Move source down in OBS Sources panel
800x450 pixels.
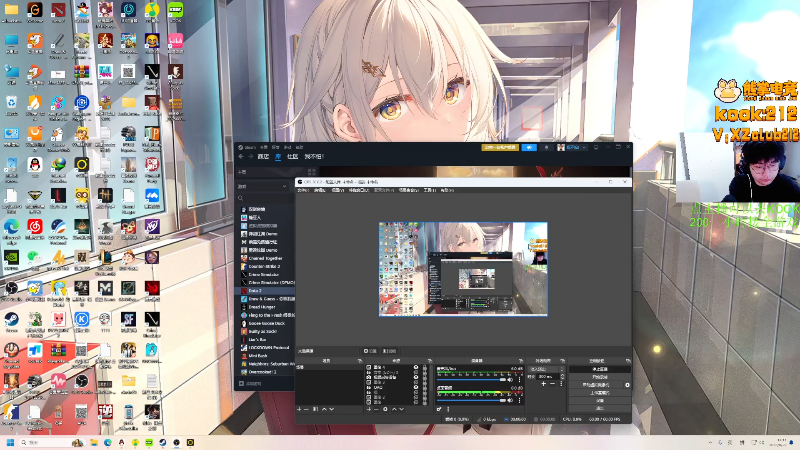coord(402,409)
